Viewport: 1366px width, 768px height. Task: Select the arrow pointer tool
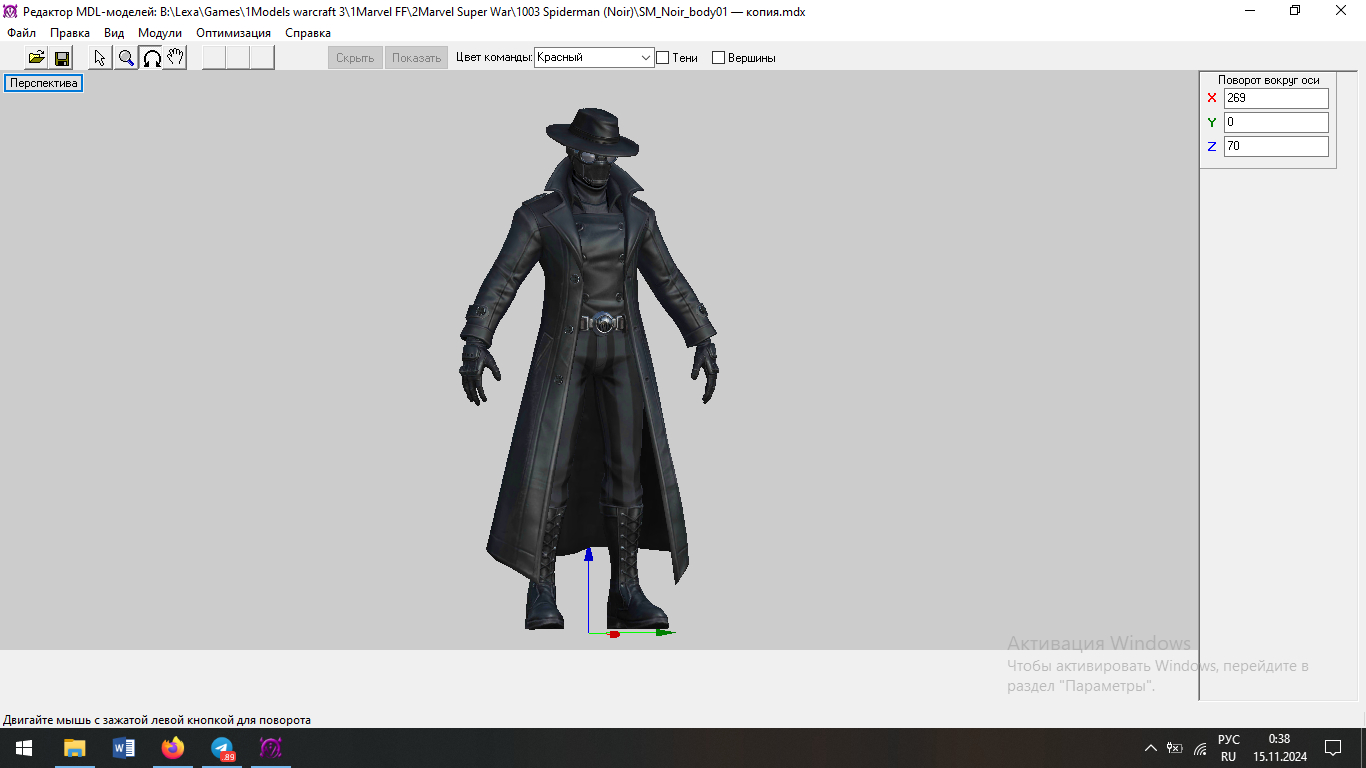(x=100, y=58)
